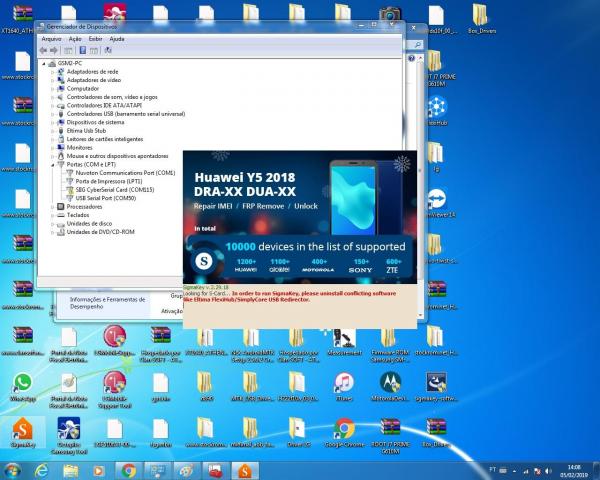Open the Box_Drivers folder on the desktop
Image resolution: width=600 pixels, height=480 pixels.
(x=482, y=19)
